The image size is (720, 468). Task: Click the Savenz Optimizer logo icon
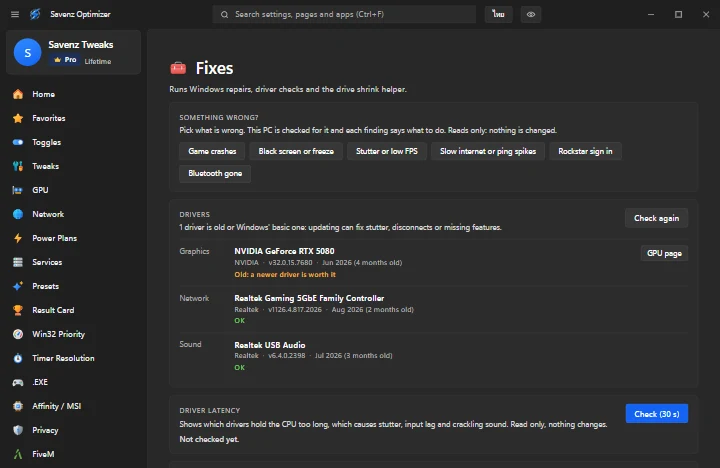pyautogui.click(x=35, y=14)
